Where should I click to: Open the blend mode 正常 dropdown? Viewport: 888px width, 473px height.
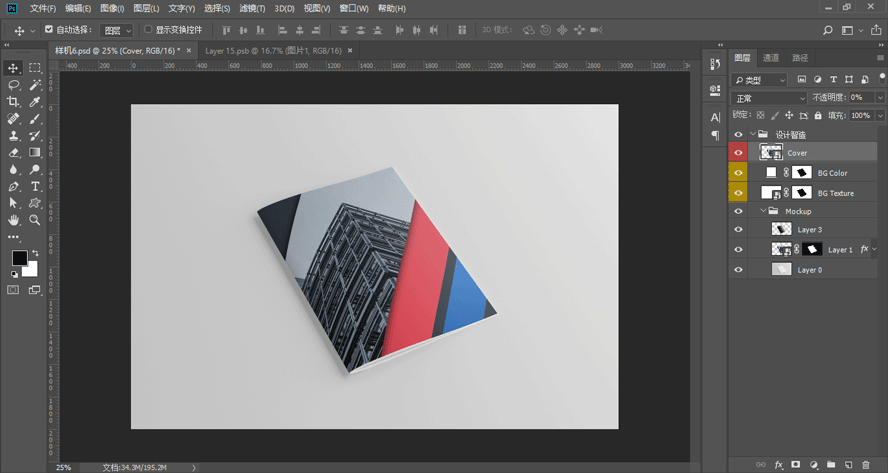pos(769,98)
